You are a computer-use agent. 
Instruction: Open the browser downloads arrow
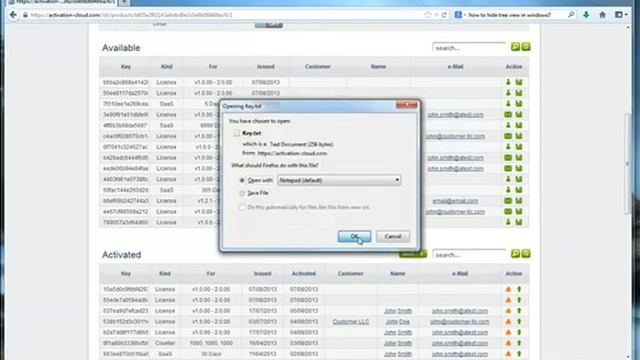586,15
